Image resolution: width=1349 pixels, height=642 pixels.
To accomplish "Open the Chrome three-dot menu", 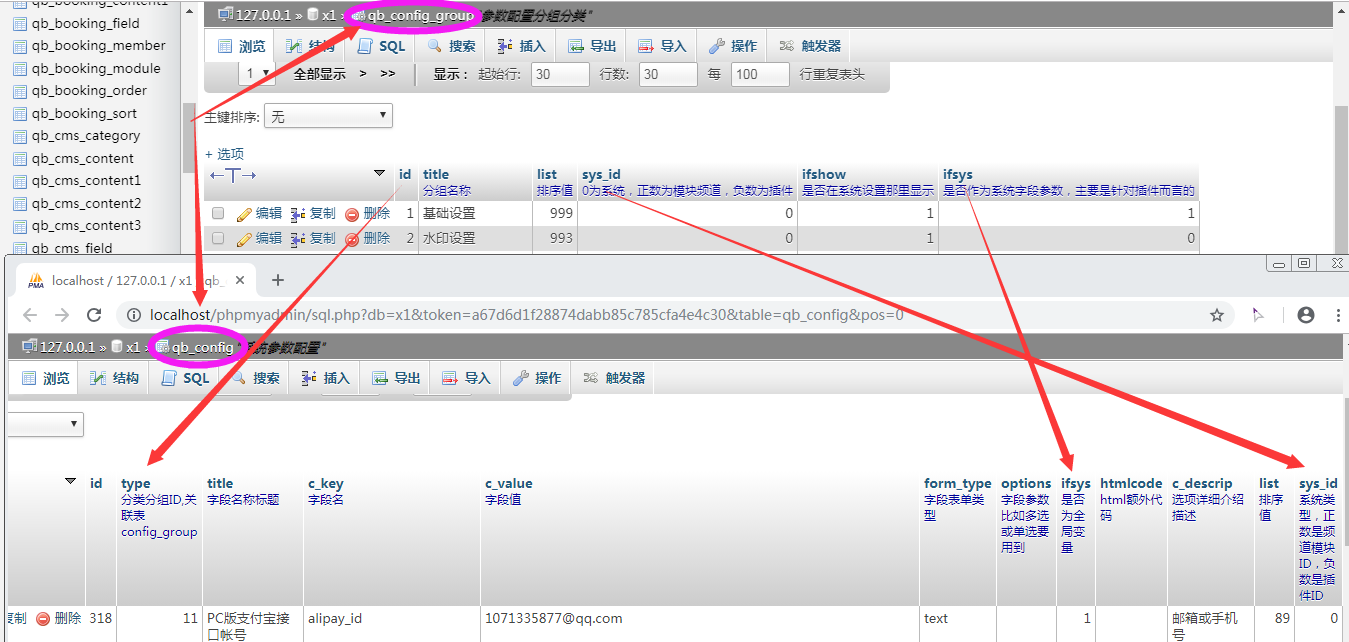I will pos(1338,315).
